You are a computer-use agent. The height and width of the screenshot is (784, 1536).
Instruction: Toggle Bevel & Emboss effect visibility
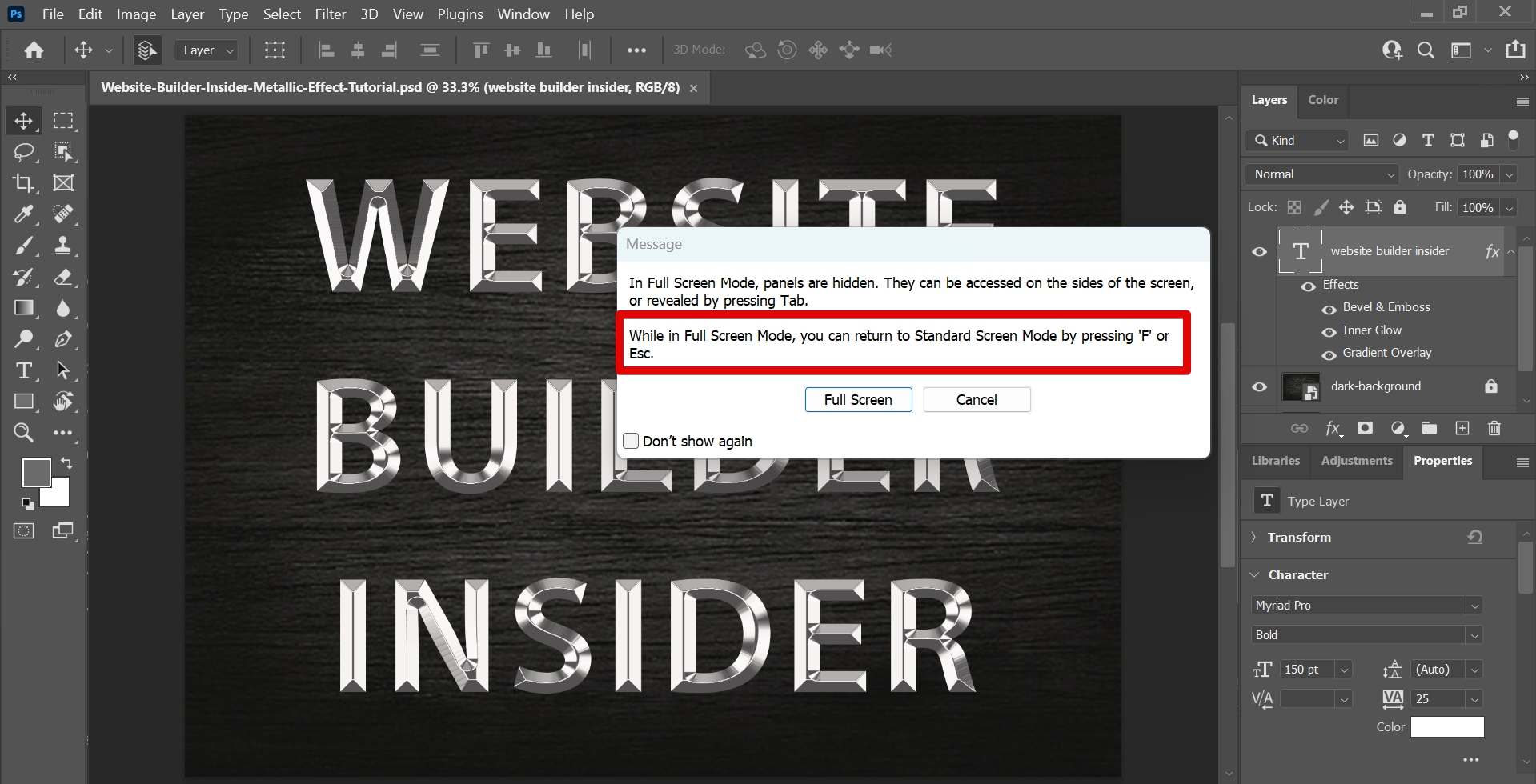point(1329,308)
